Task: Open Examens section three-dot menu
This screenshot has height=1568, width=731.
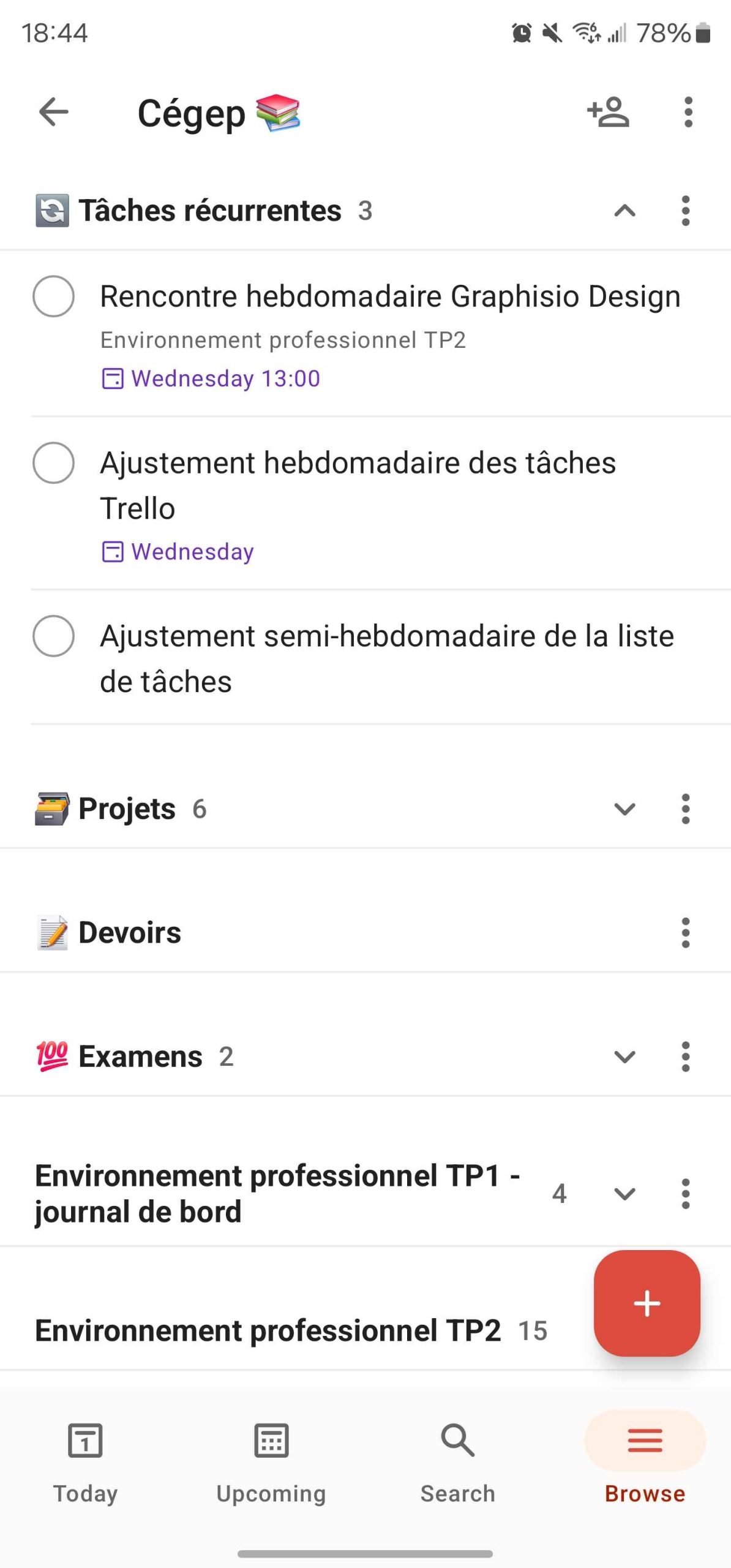Action: click(x=685, y=1057)
